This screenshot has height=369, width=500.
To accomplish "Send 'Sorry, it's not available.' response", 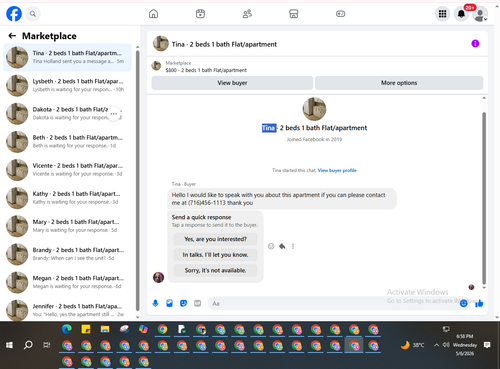I will (215, 270).
